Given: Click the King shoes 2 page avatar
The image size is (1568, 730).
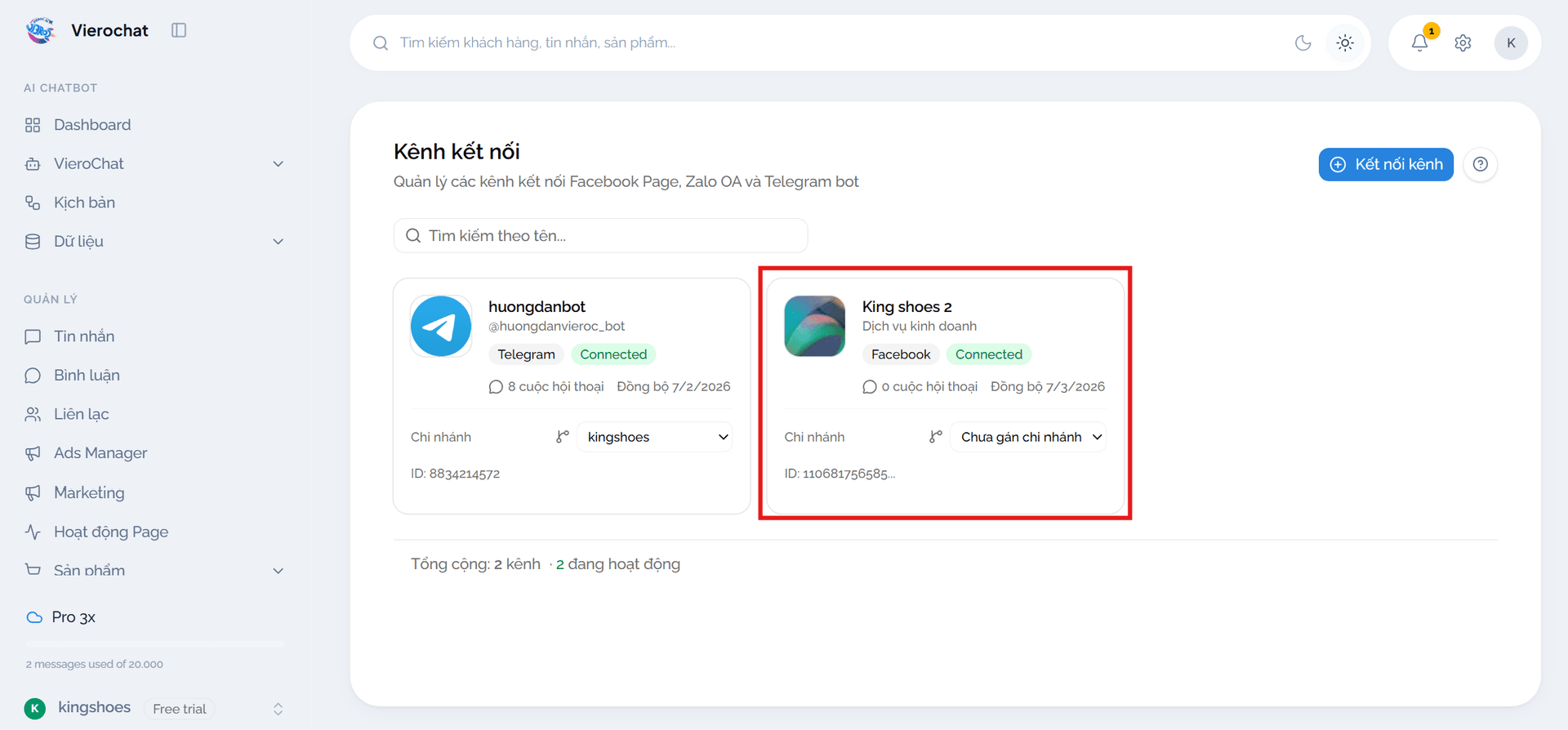Looking at the screenshot, I should pyautogui.click(x=814, y=326).
